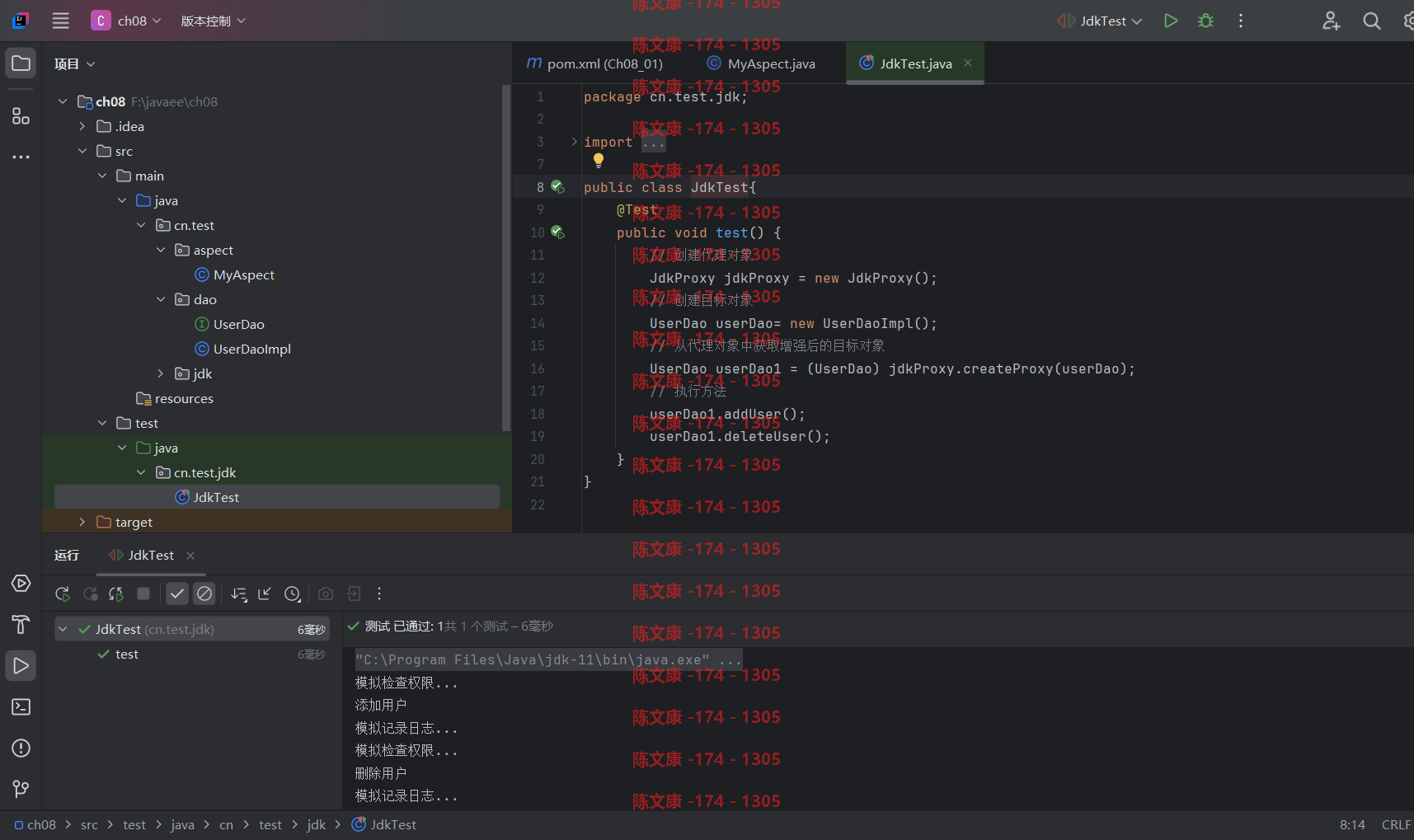Open the add user account icon
The height and width of the screenshot is (840, 1414).
coord(1331,21)
